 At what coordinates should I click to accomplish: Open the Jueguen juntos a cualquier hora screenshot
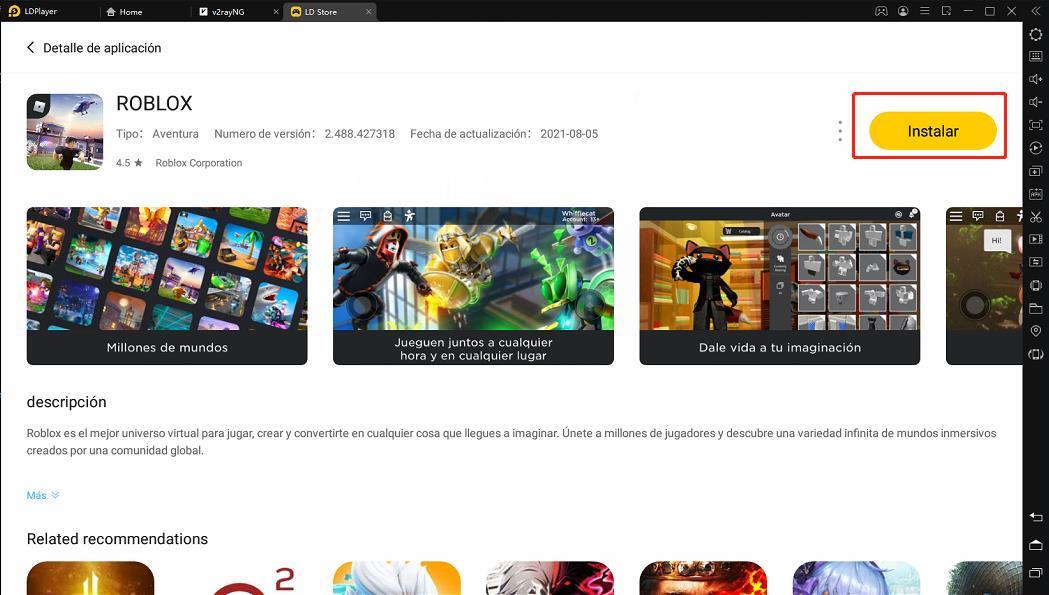[474, 286]
